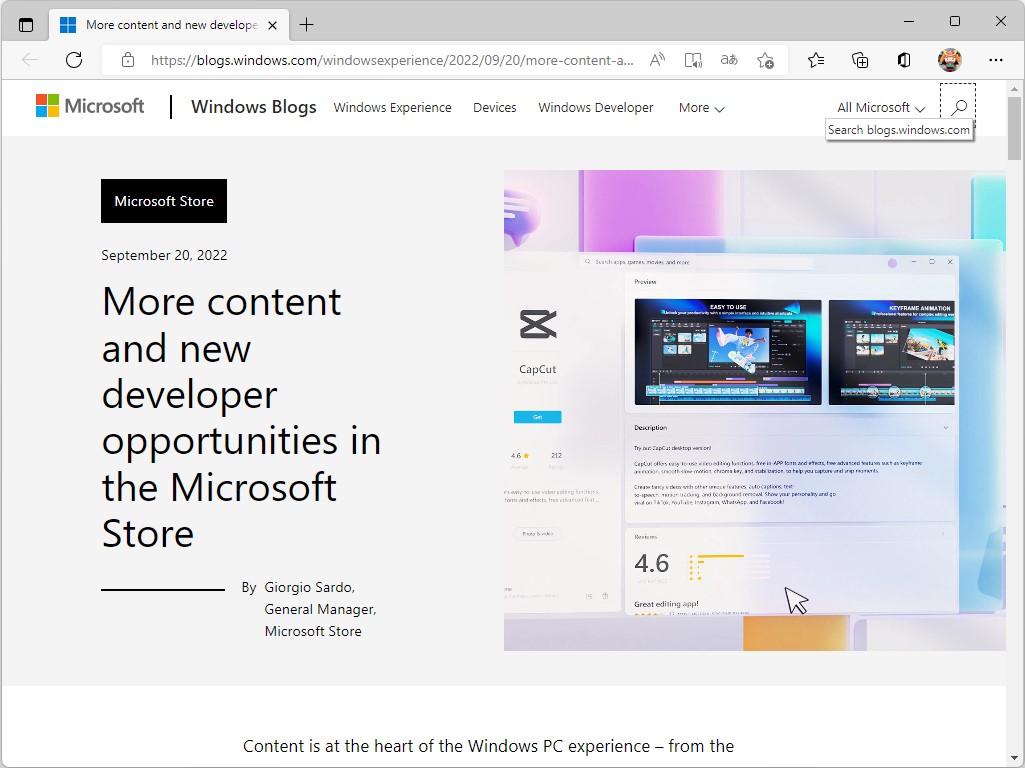Viewport: 1025px width, 768px height.
Task: Translate this page
Action: pyautogui.click(x=729, y=60)
